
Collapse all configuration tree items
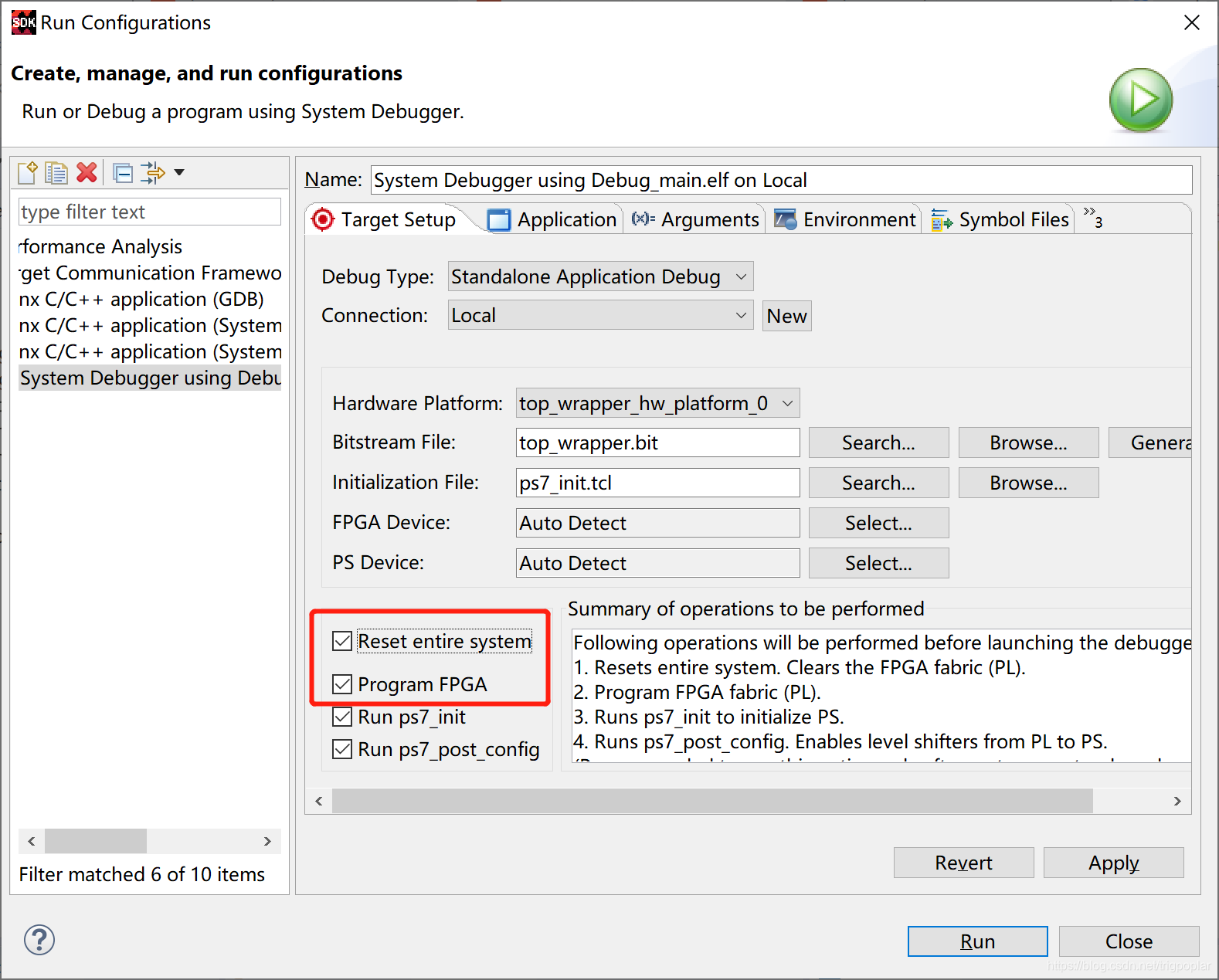click(x=123, y=172)
